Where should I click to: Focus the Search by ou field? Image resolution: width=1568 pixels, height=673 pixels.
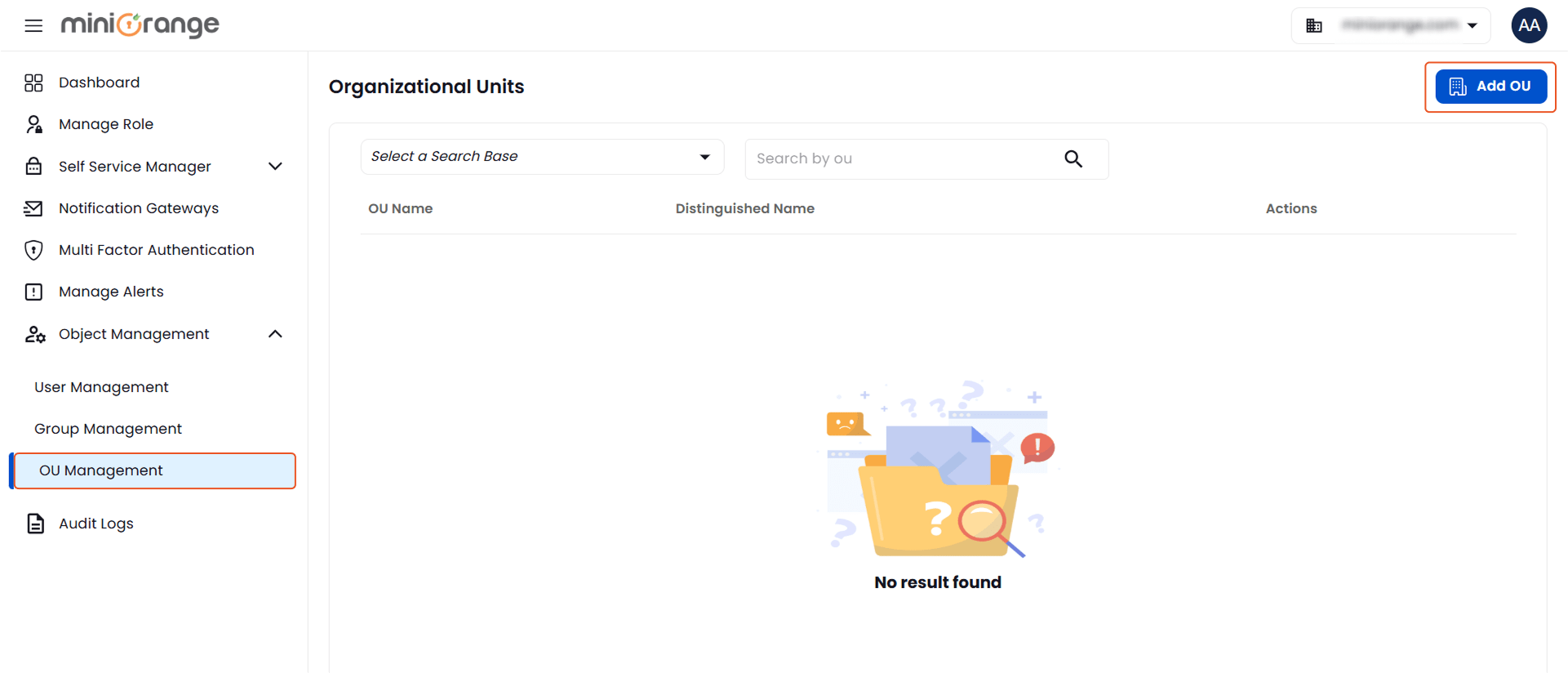pyautogui.click(x=902, y=158)
